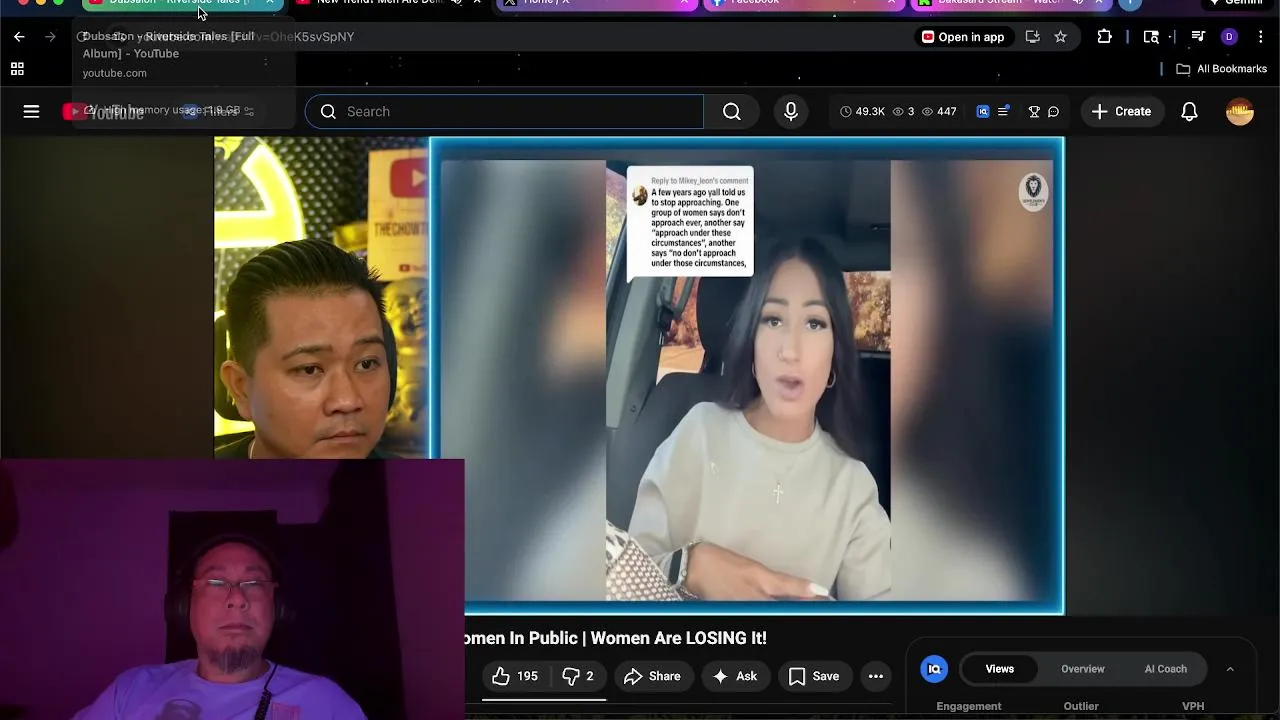This screenshot has width=1280, height=720.
Task: Open Chrome three-dot menu
Action: [1260, 37]
